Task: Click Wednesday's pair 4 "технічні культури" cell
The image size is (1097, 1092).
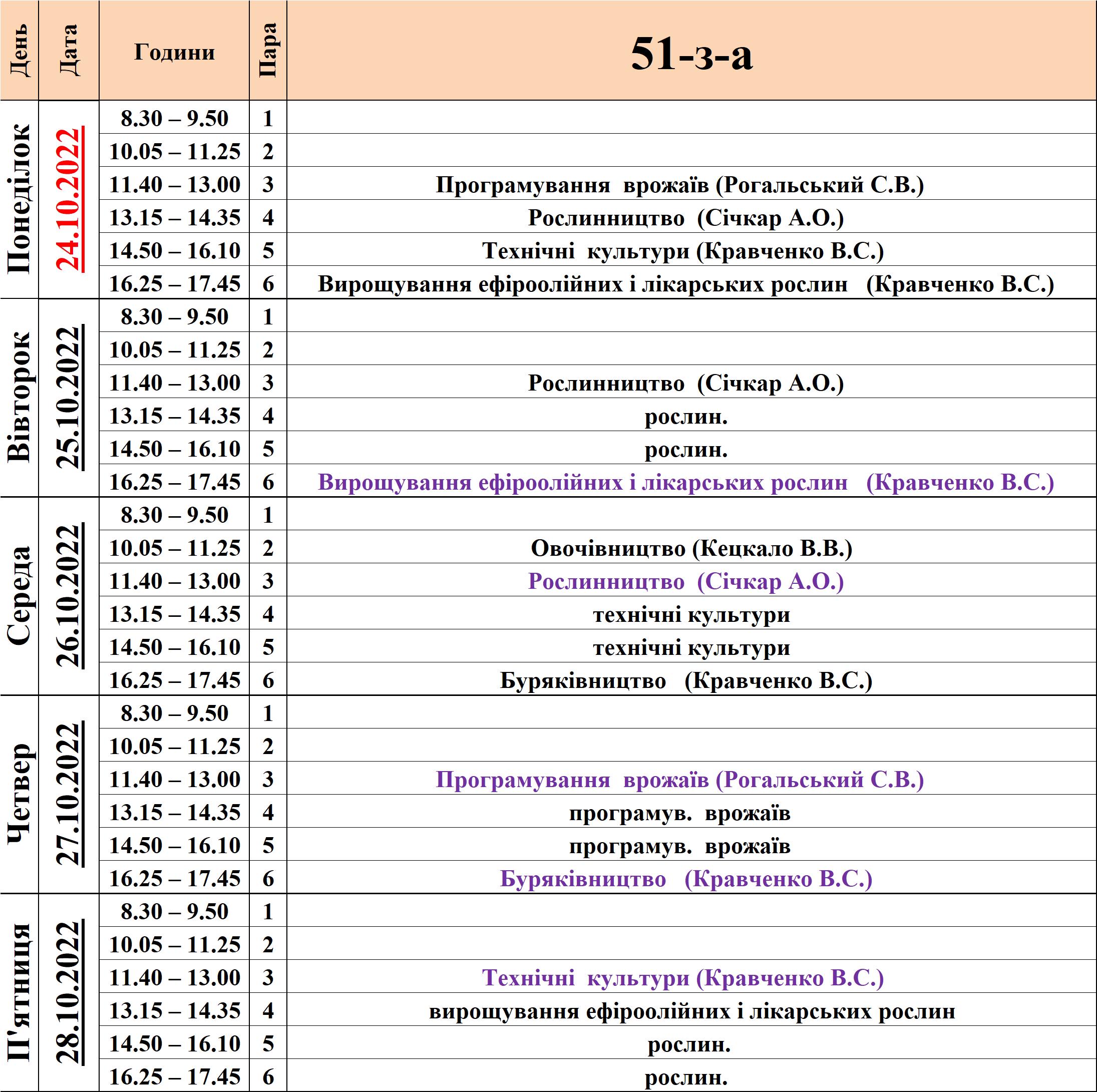Action: (691, 613)
